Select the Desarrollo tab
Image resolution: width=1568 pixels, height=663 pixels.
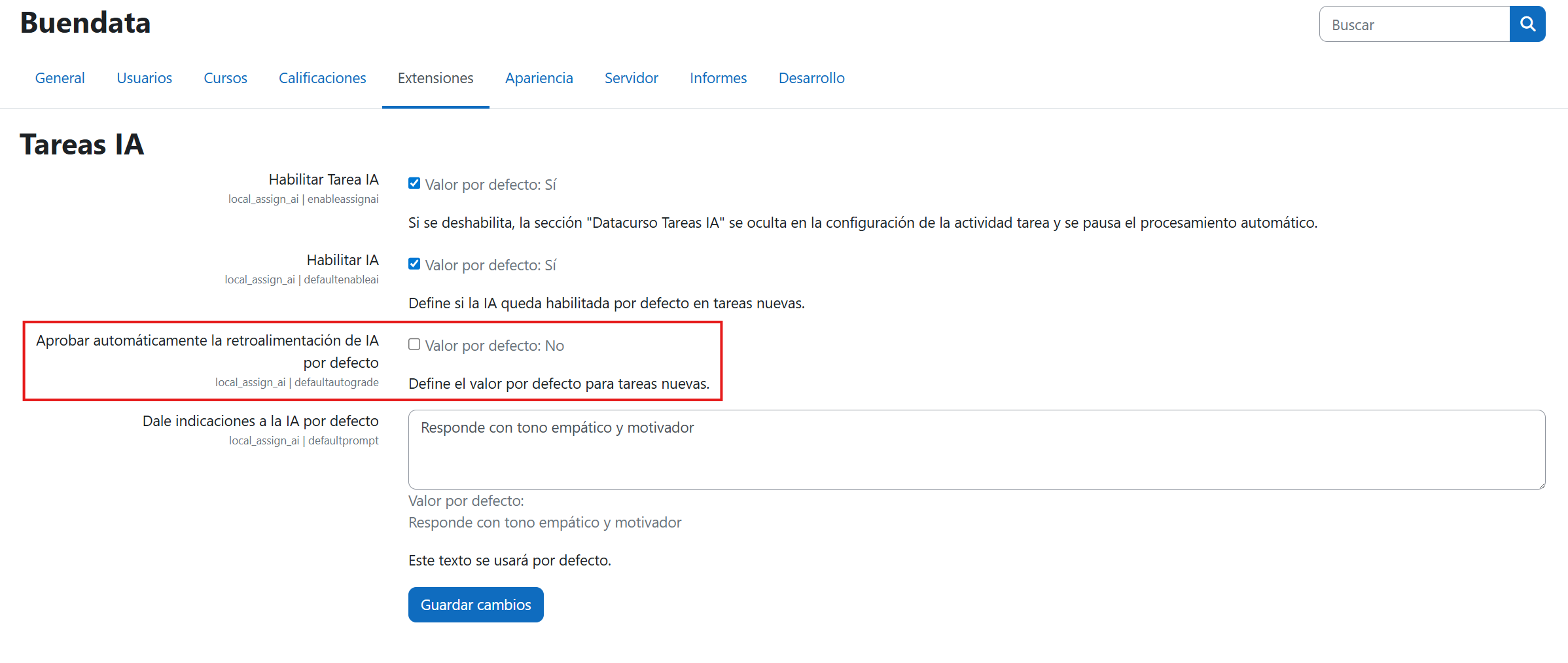tap(811, 78)
